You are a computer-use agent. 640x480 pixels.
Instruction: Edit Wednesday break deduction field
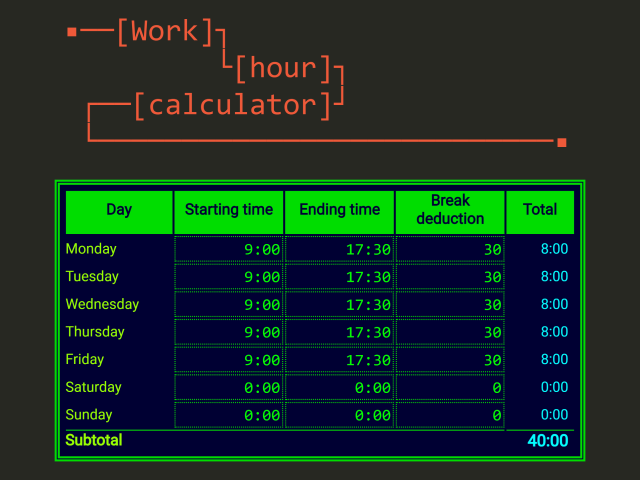click(x=450, y=304)
